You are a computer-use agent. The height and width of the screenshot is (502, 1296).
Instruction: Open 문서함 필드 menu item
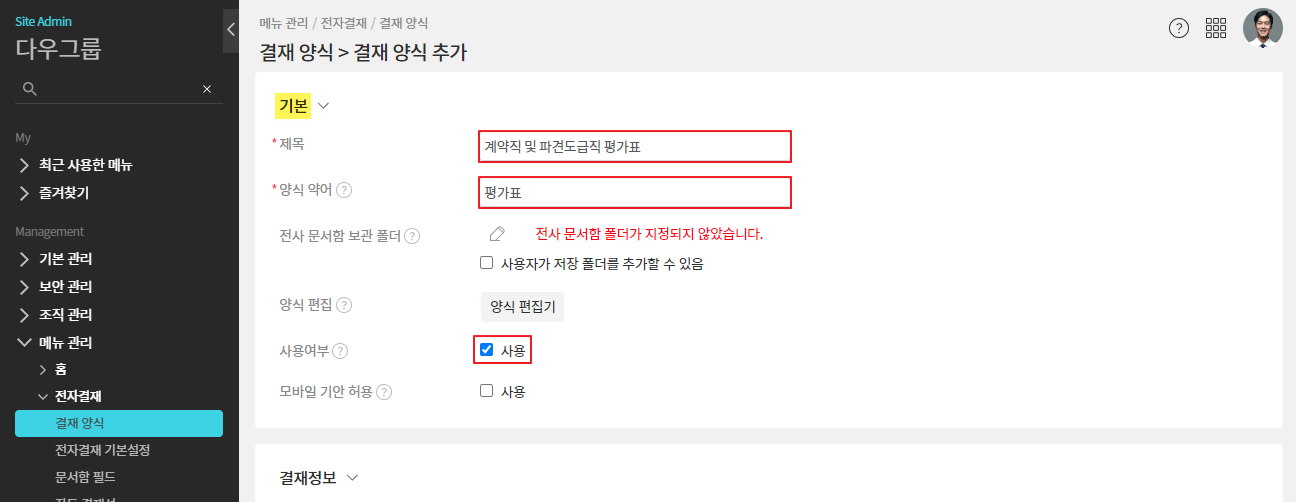pyautogui.click(x=88, y=477)
